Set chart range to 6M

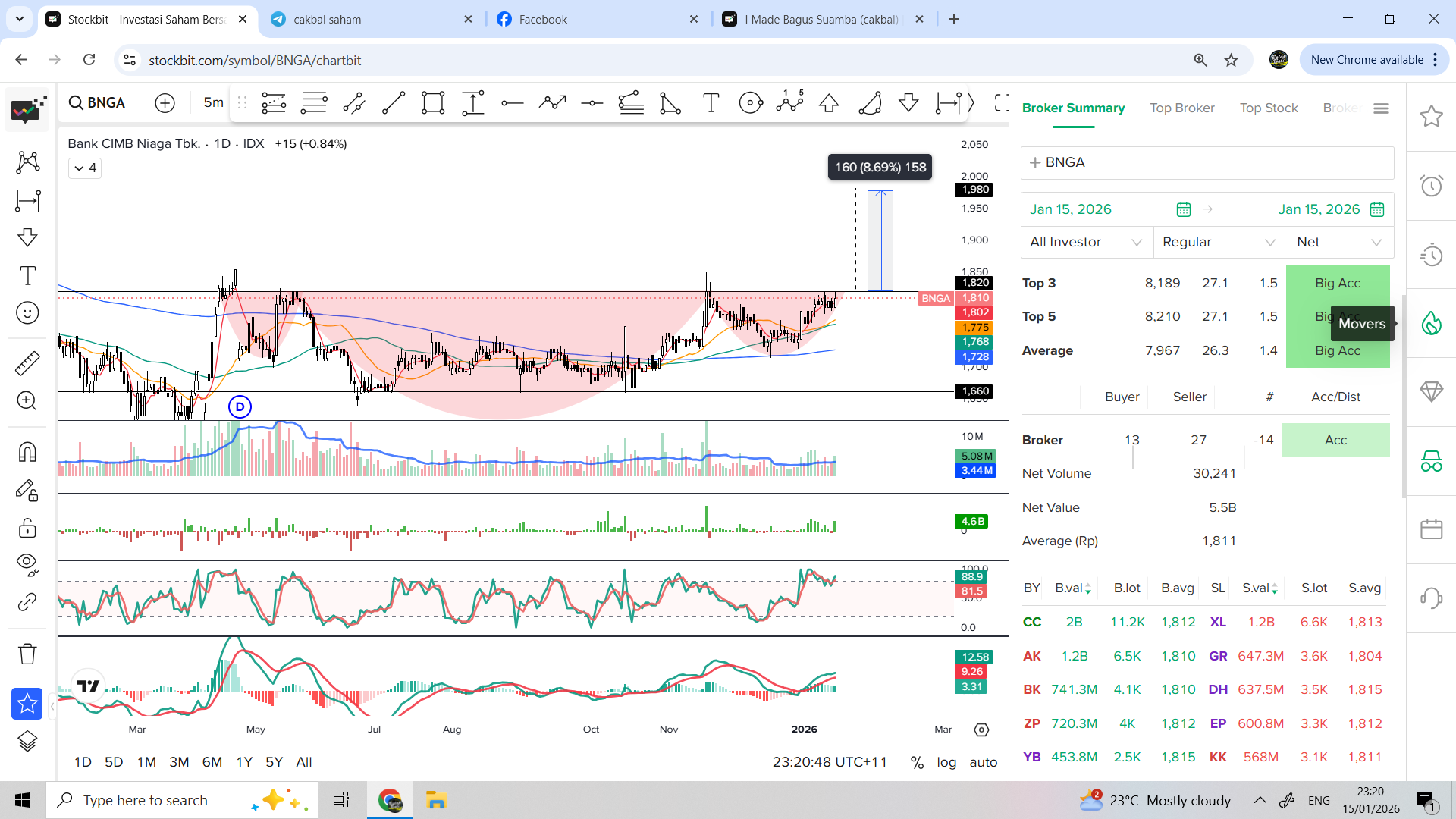(x=212, y=762)
